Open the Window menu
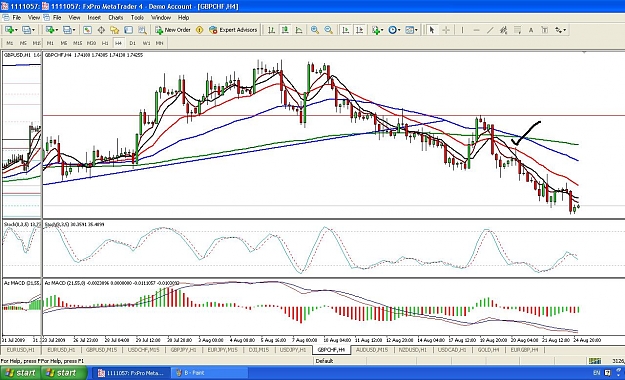This screenshot has height=380, width=625. tap(161, 18)
